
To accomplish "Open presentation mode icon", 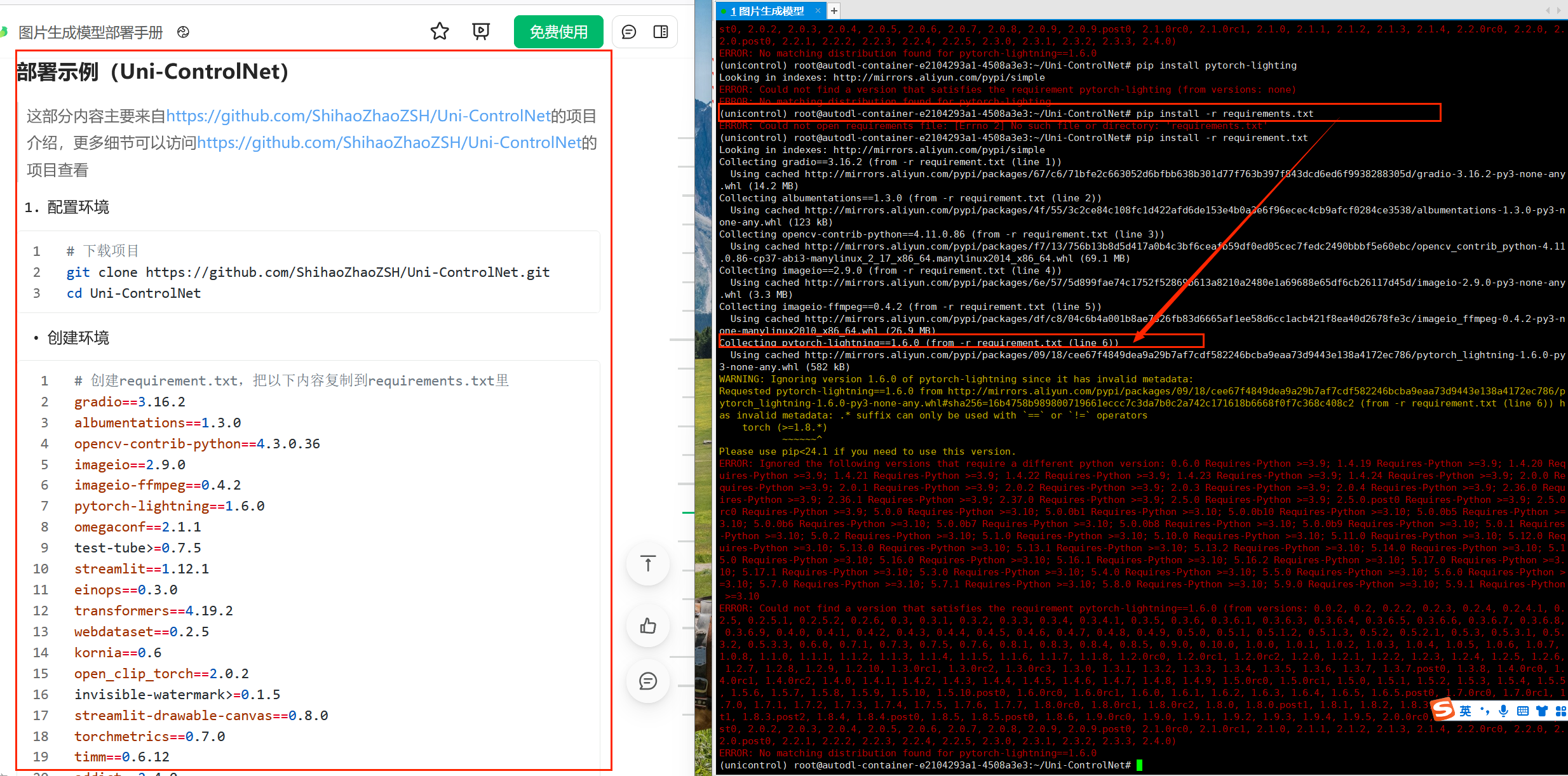I will (x=481, y=32).
